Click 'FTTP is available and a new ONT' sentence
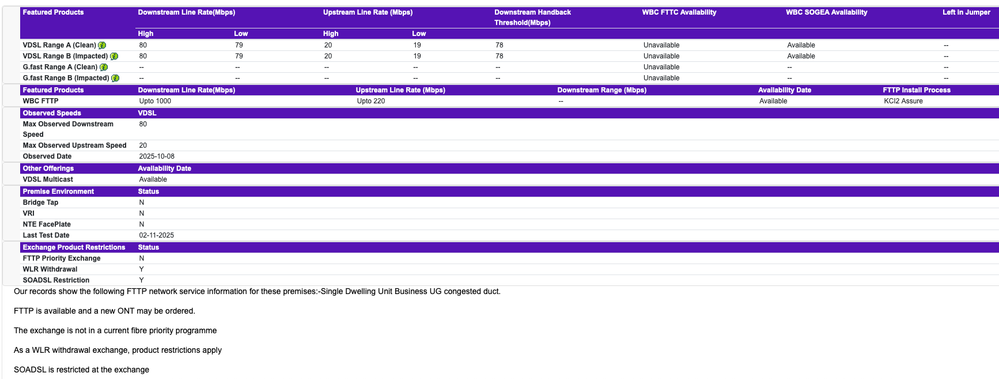This screenshot has height=379, width=999. click(104, 311)
